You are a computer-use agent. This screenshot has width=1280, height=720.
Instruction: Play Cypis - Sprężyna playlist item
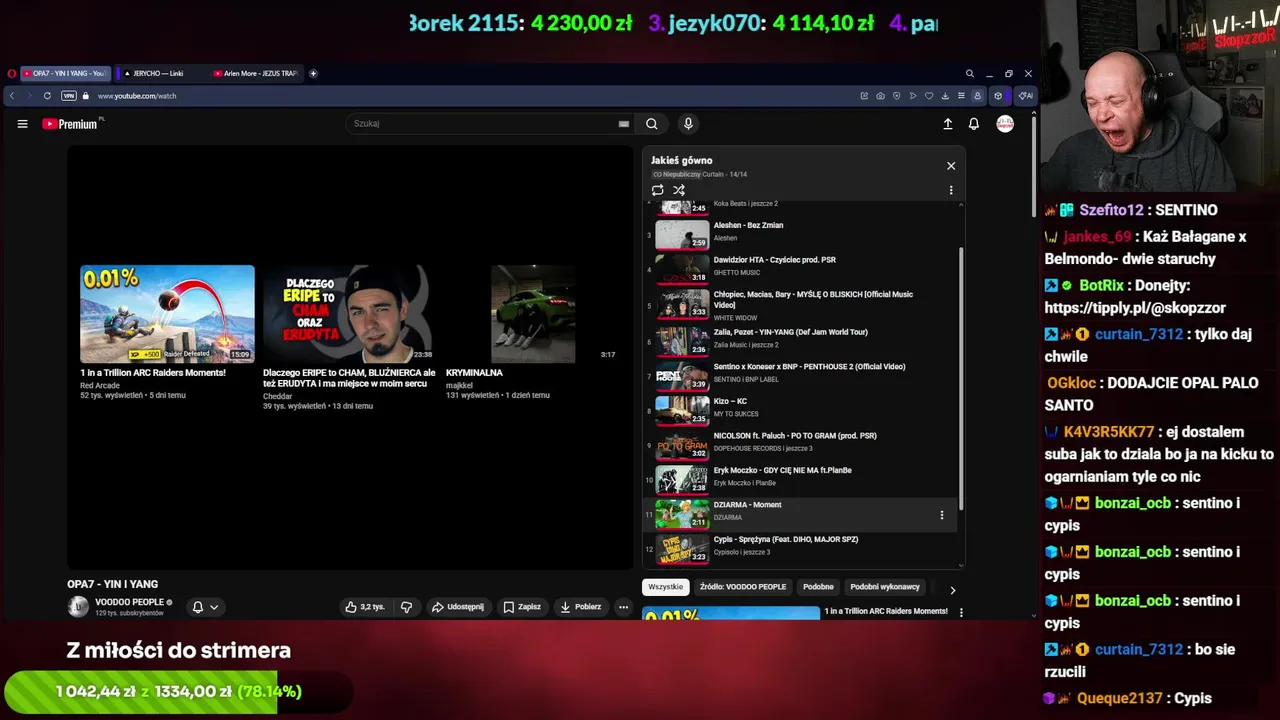[x=800, y=548]
